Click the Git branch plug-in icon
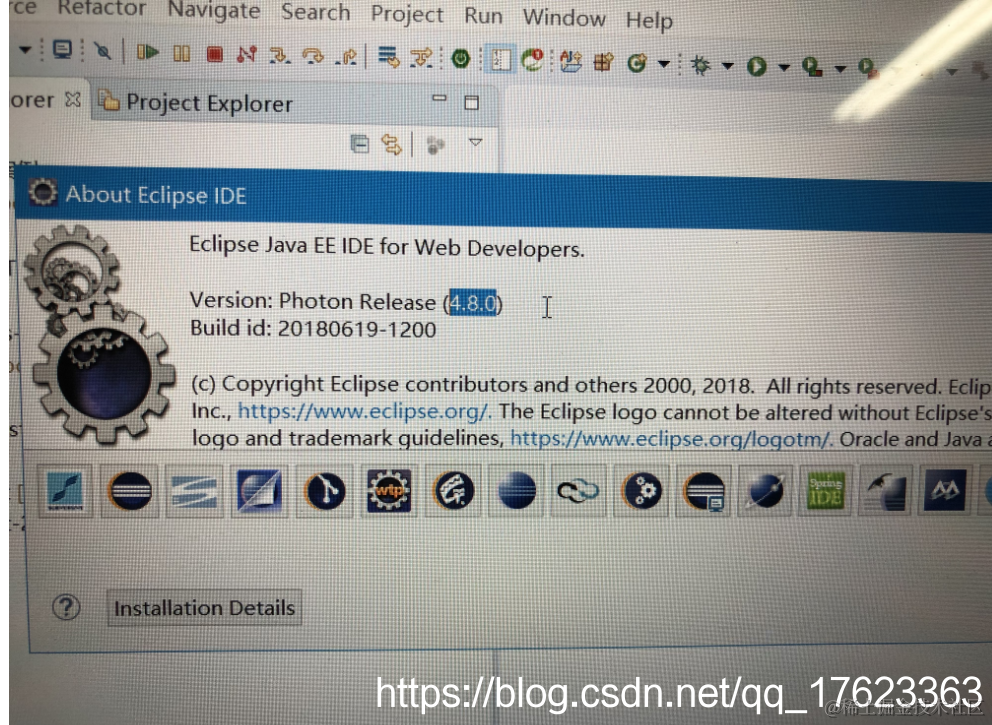992x725 pixels. (x=325, y=490)
